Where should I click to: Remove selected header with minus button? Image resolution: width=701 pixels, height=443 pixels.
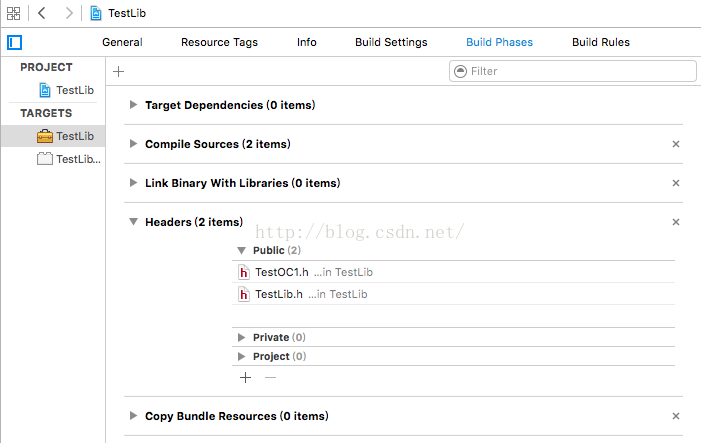coord(270,378)
